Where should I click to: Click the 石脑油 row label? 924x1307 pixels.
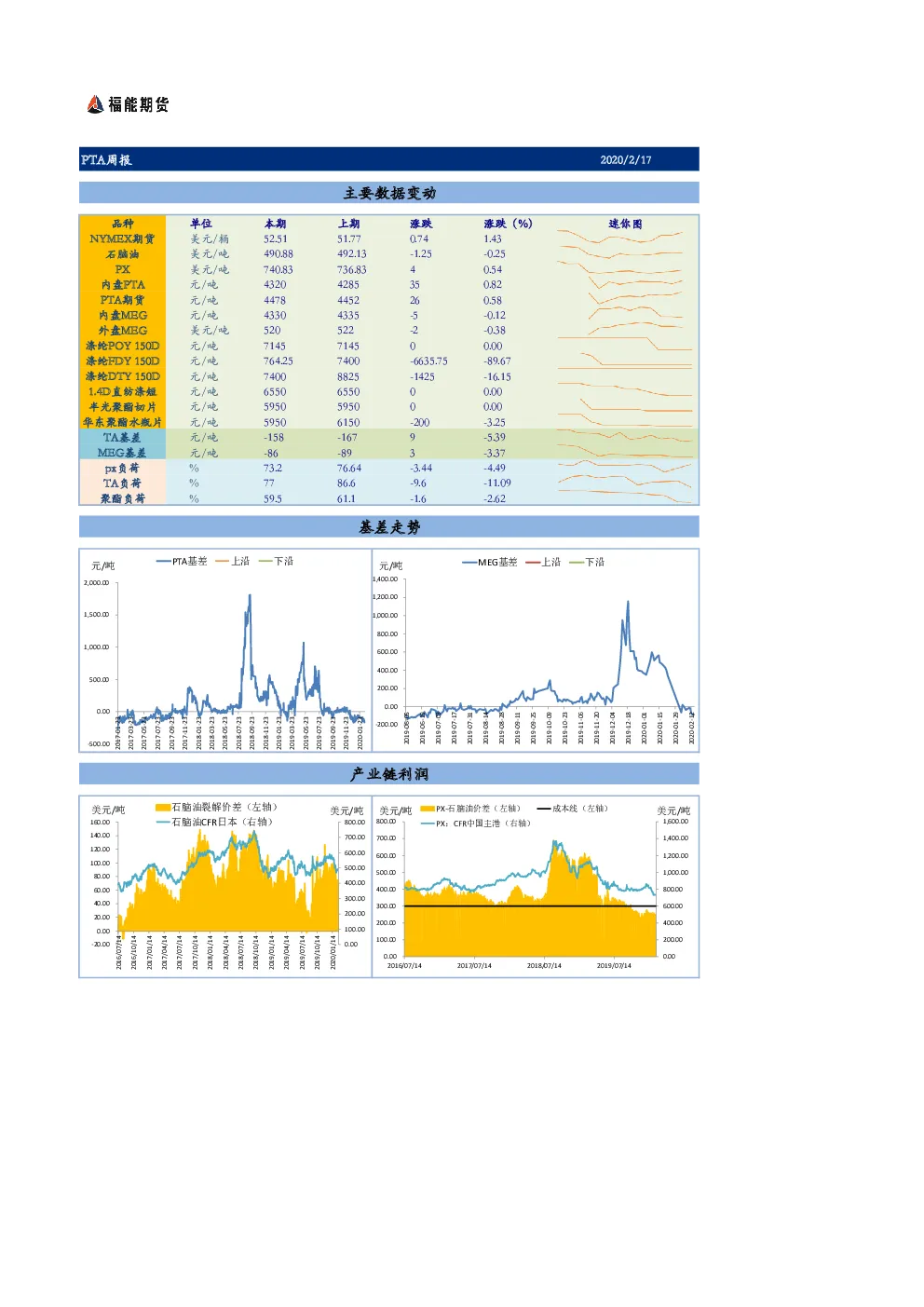[123, 254]
